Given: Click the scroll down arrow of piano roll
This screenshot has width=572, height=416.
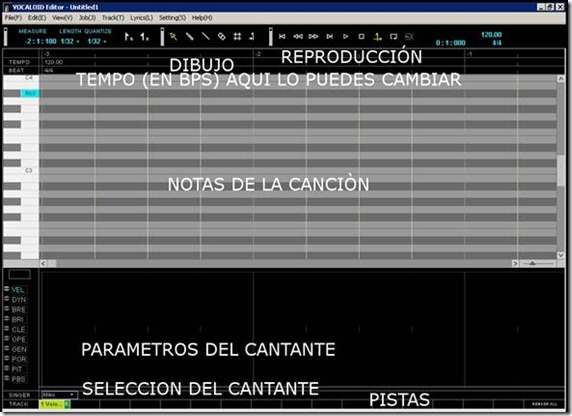Looking at the screenshot, I should [560, 255].
